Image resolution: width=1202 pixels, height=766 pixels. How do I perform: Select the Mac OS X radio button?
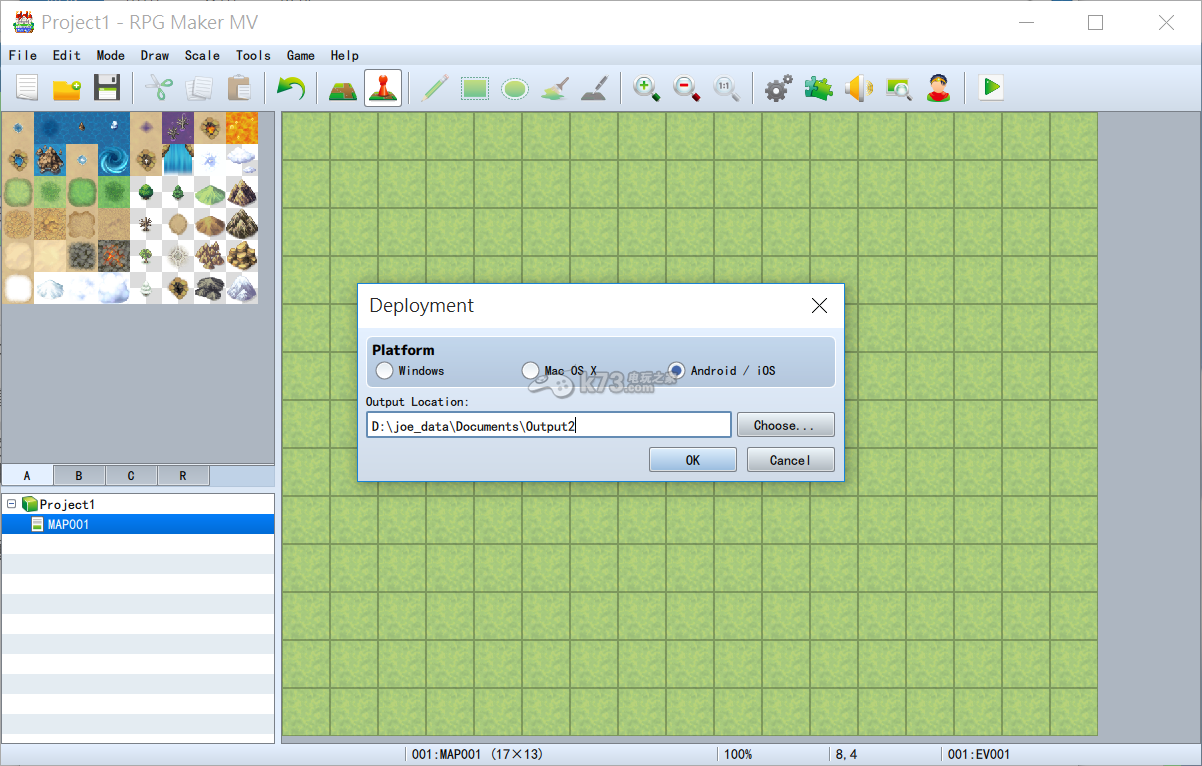tap(531, 371)
